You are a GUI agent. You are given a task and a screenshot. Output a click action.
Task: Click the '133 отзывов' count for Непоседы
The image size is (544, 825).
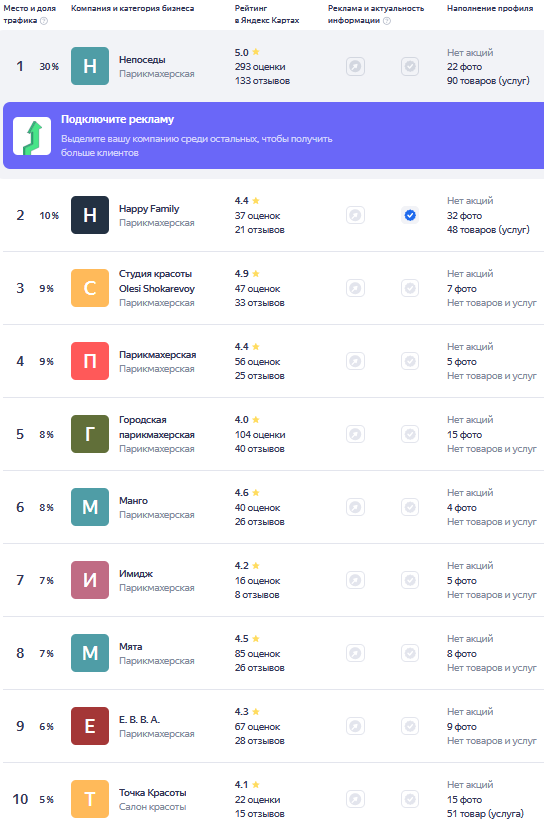pyautogui.click(x=262, y=81)
